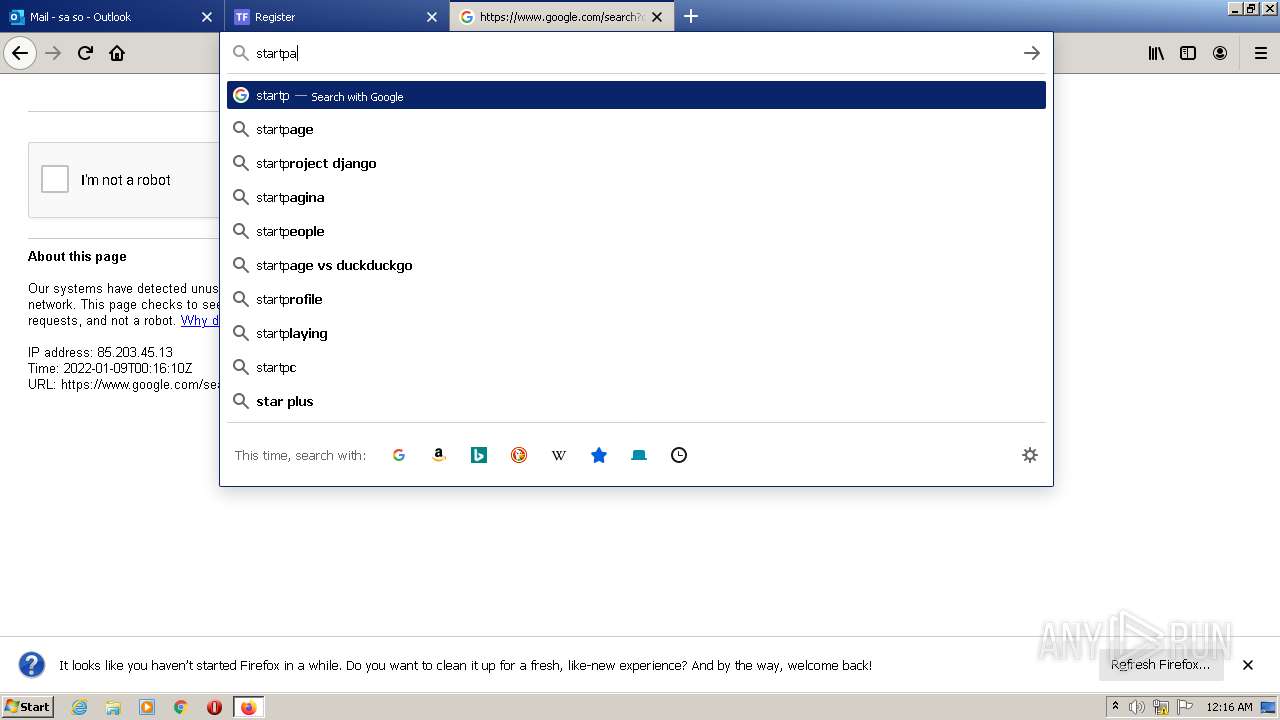The width and height of the screenshot is (1280, 720).
Task: Open search settings gear
Action: pyautogui.click(x=1030, y=455)
